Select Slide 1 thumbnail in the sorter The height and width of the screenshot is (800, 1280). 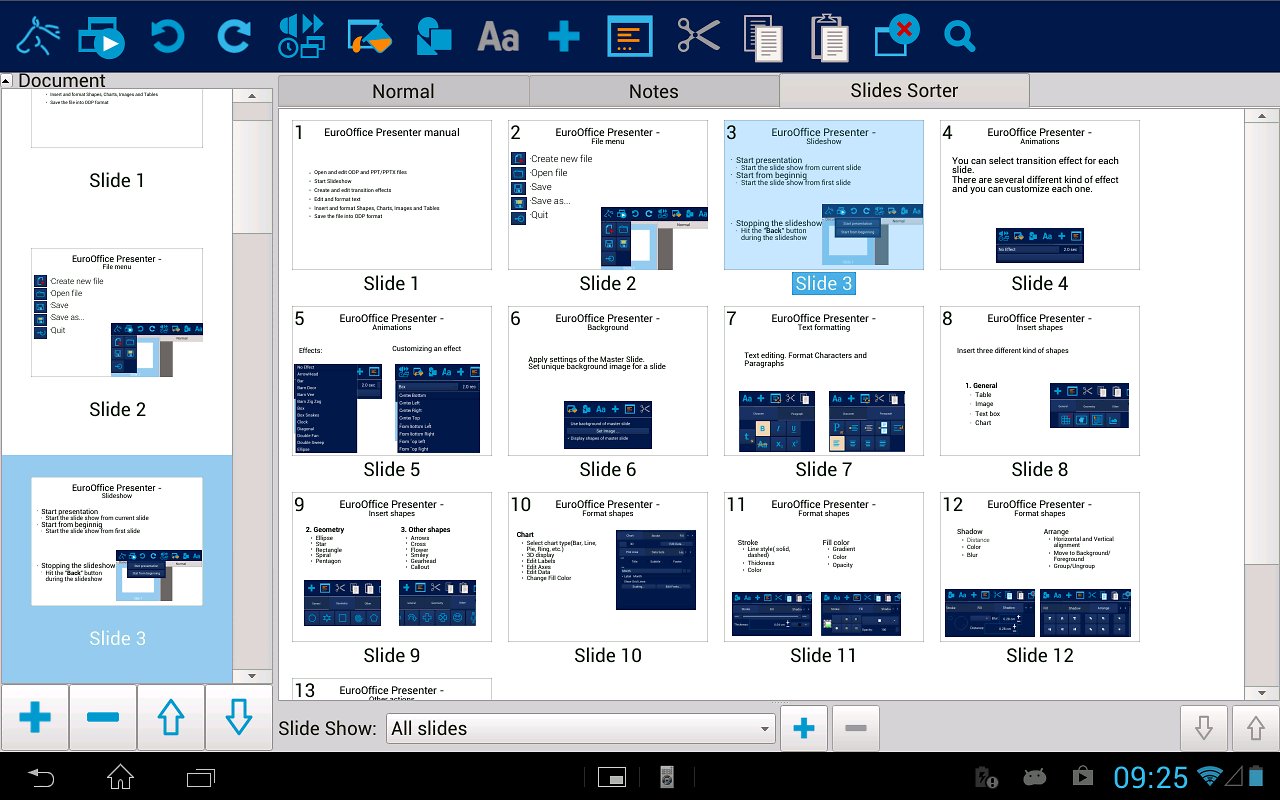click(x=392, y=195)
